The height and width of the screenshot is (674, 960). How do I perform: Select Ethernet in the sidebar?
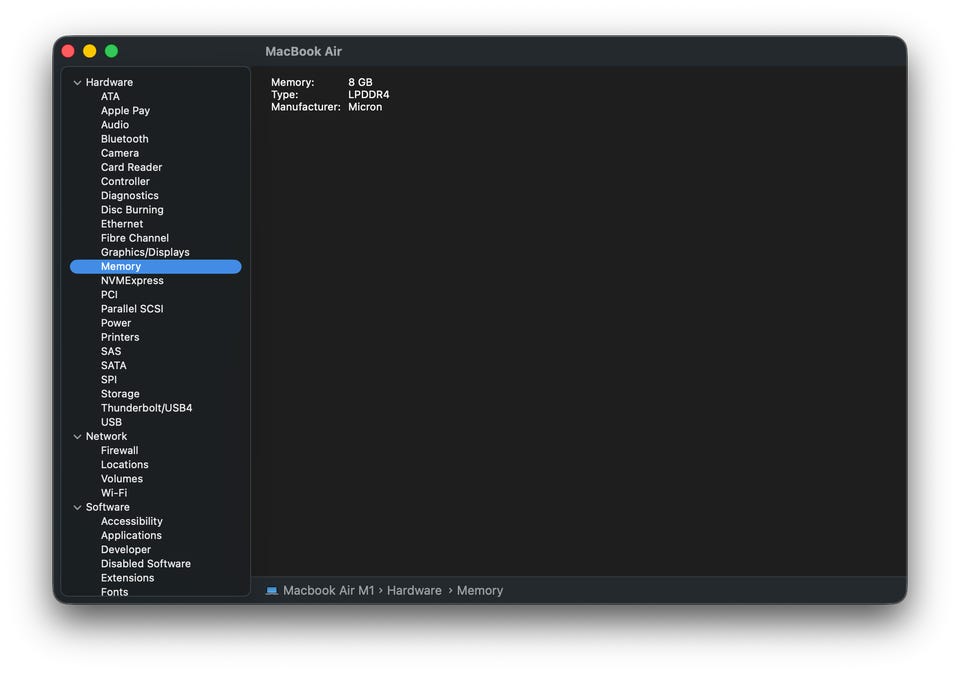pyautogui.click(x=122, y=224)
